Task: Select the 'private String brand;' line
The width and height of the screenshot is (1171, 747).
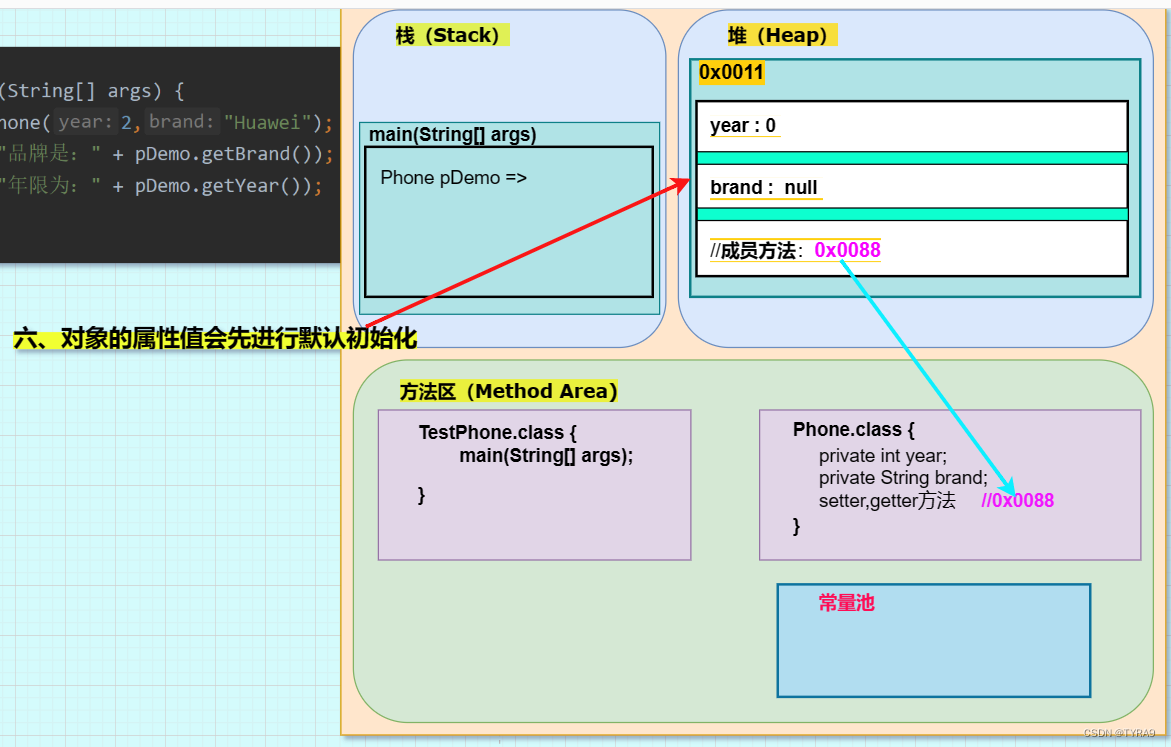Action: point(903,478)
